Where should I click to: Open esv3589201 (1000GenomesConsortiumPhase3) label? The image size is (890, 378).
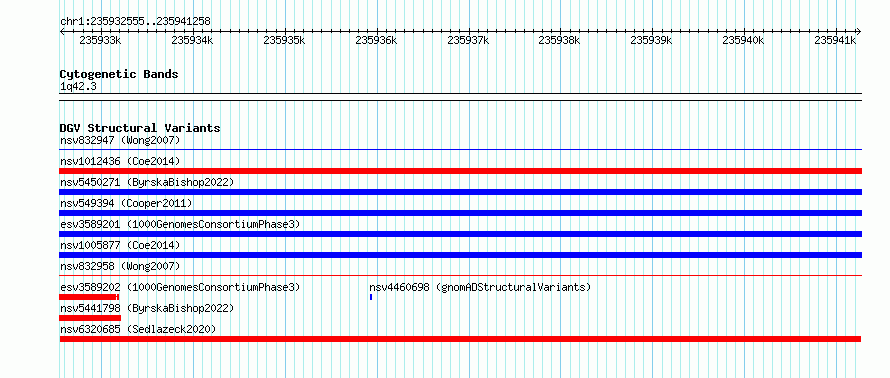(x=180, y=224)
